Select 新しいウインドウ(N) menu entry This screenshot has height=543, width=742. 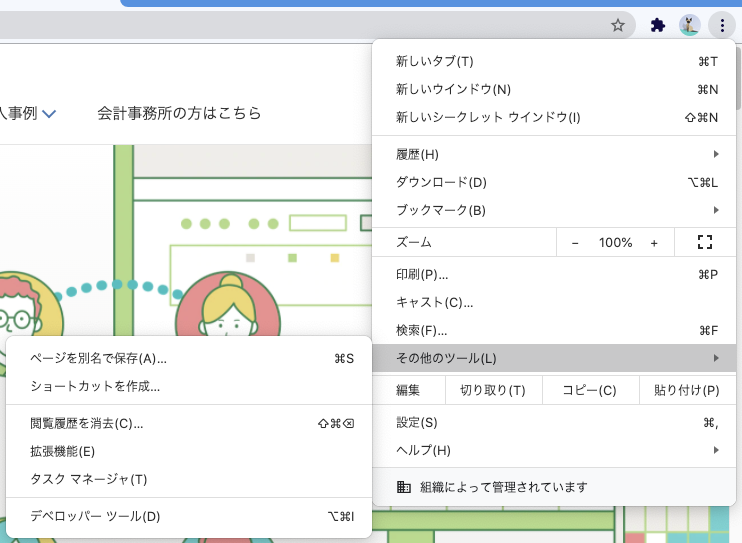click(554, 89)
